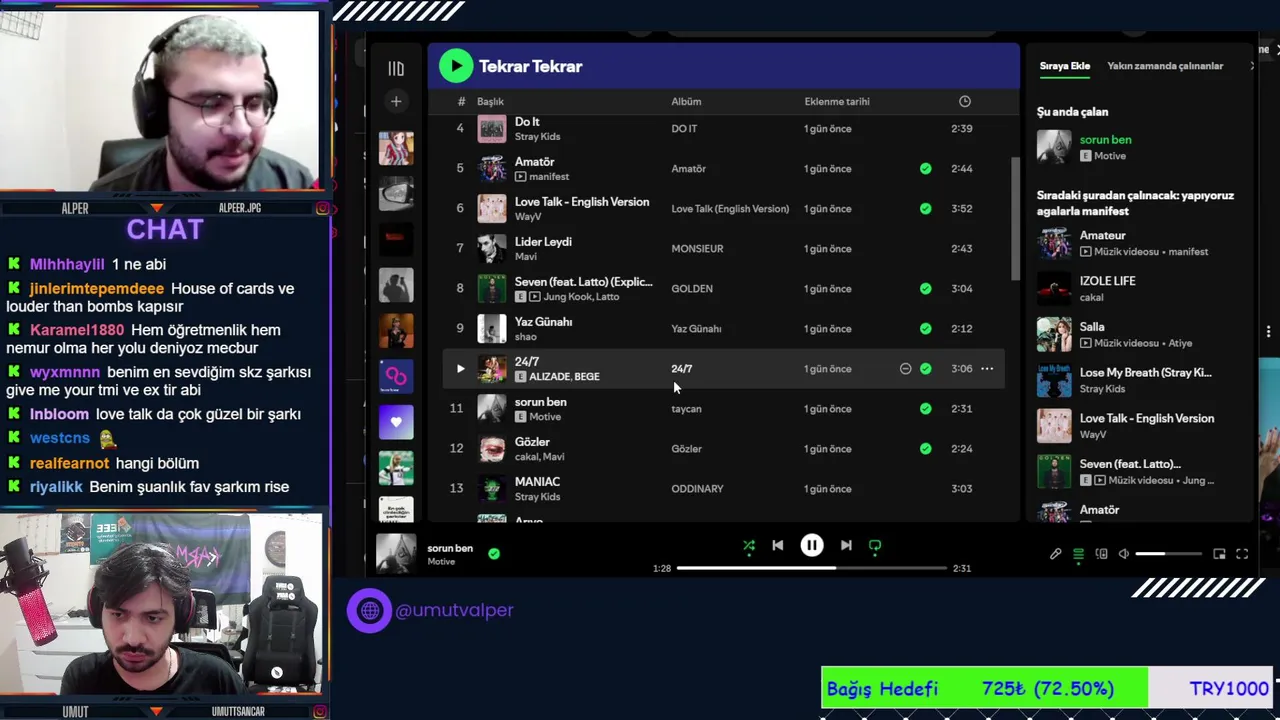Switch to the Sıraya Ekle tab
Screen dimensions: 1280x720
(x=1065, y=66)
